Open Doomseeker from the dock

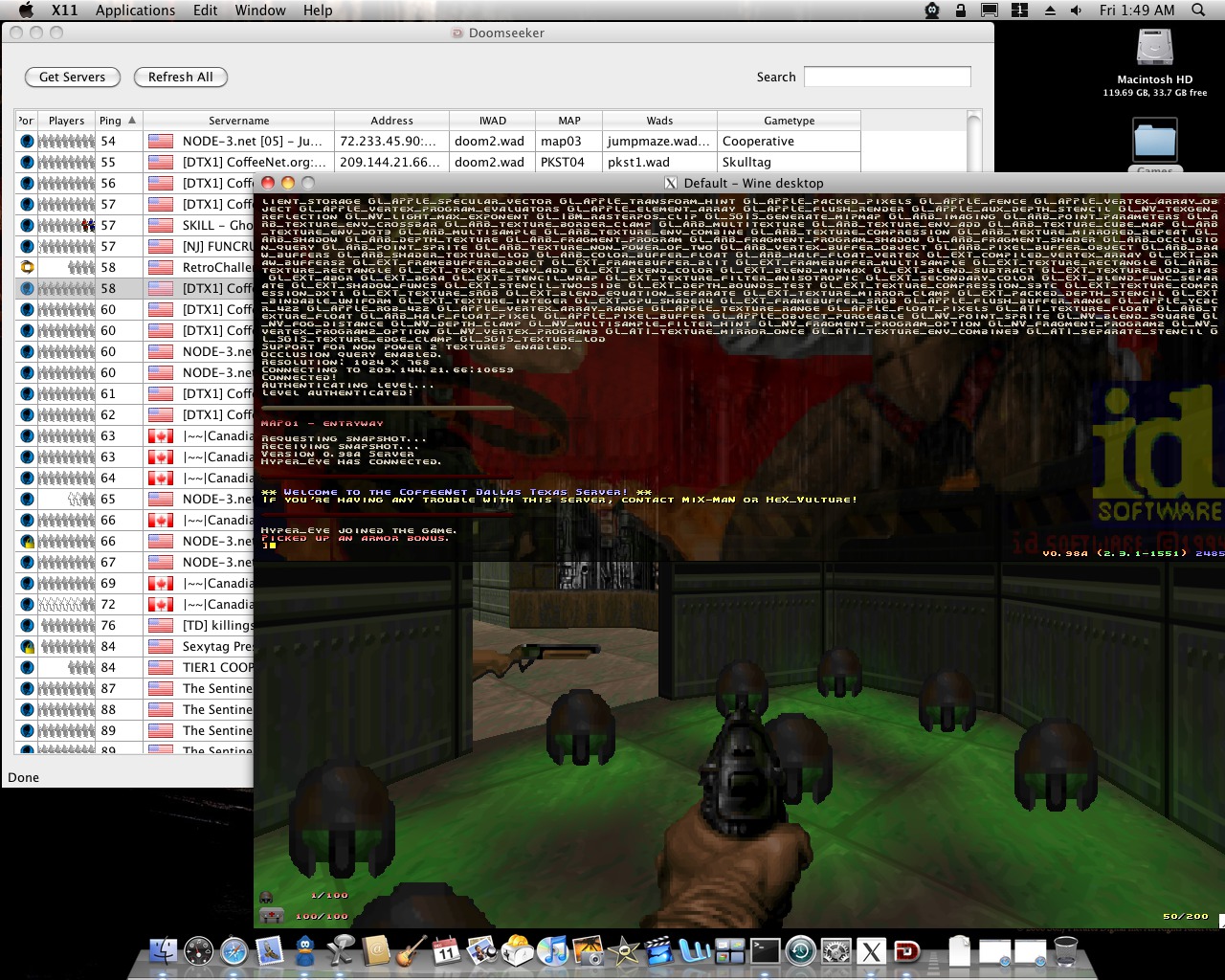click(906, 951)
